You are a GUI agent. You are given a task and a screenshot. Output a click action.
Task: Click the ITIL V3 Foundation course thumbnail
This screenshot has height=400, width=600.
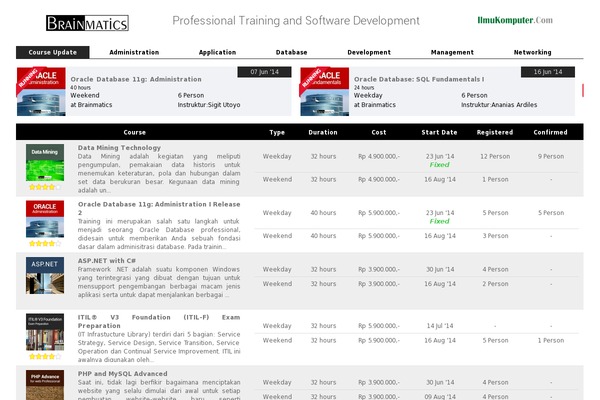[45, 332]
